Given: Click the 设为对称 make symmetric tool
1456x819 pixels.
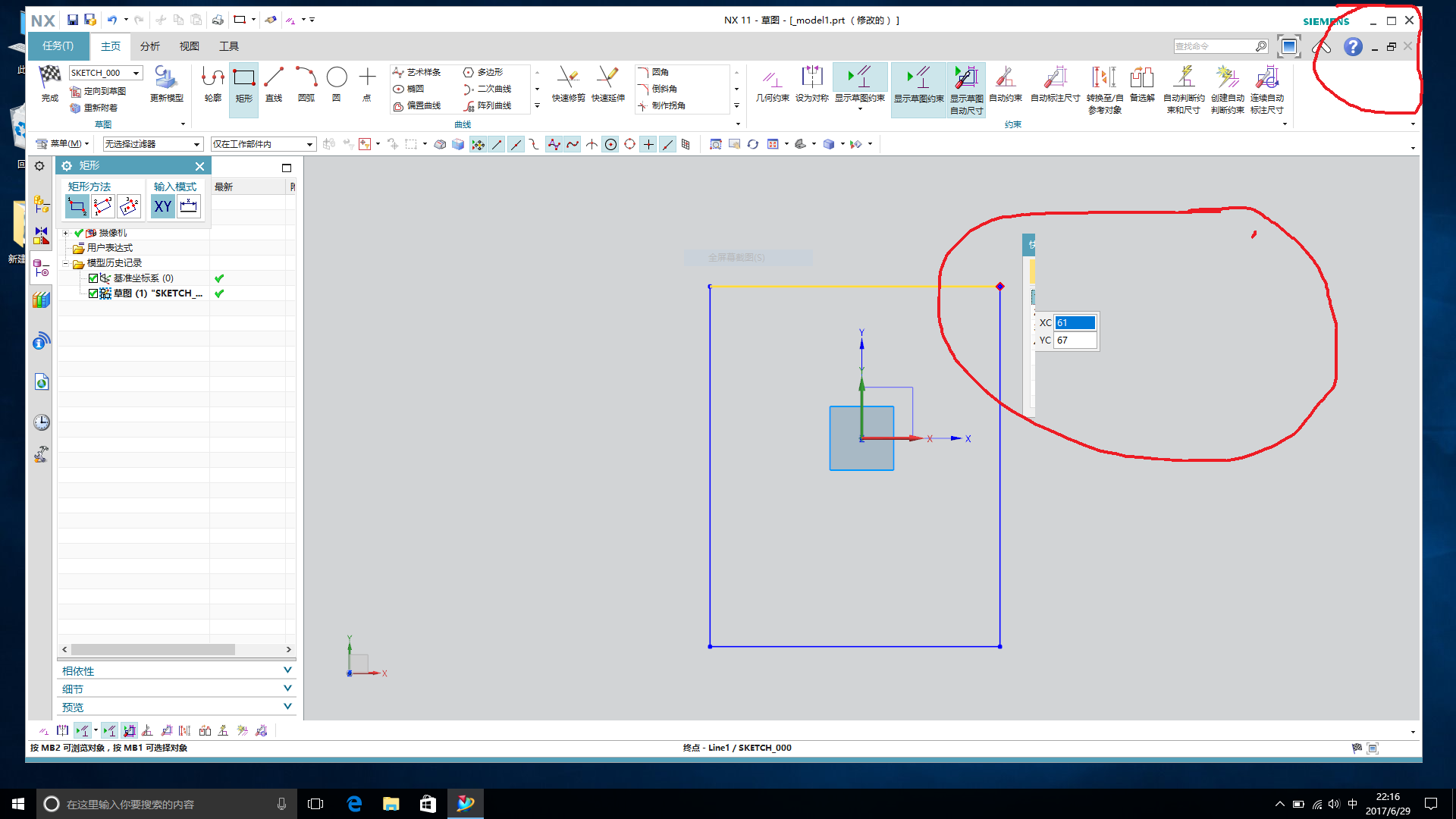Looking at the screenshot, I should click(811, 83).
